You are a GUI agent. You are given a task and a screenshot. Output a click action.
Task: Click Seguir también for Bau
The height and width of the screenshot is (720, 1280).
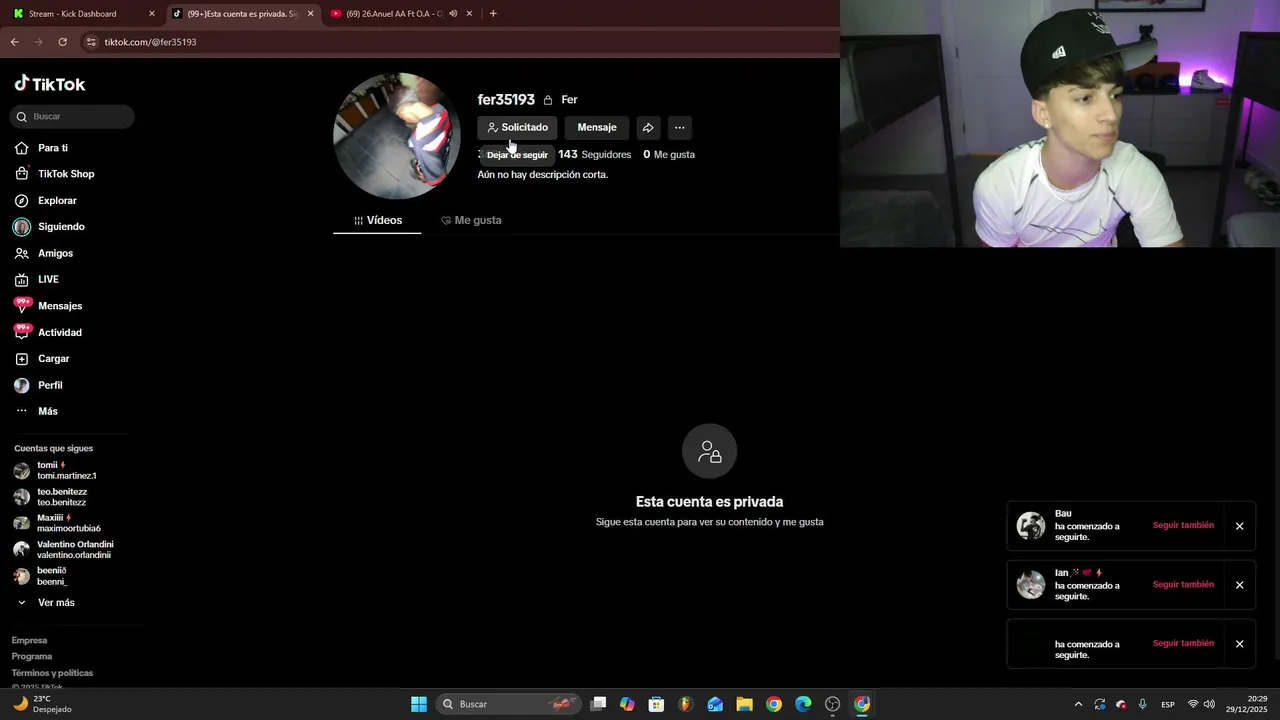pyautogui.click(x=1183, y=526)
